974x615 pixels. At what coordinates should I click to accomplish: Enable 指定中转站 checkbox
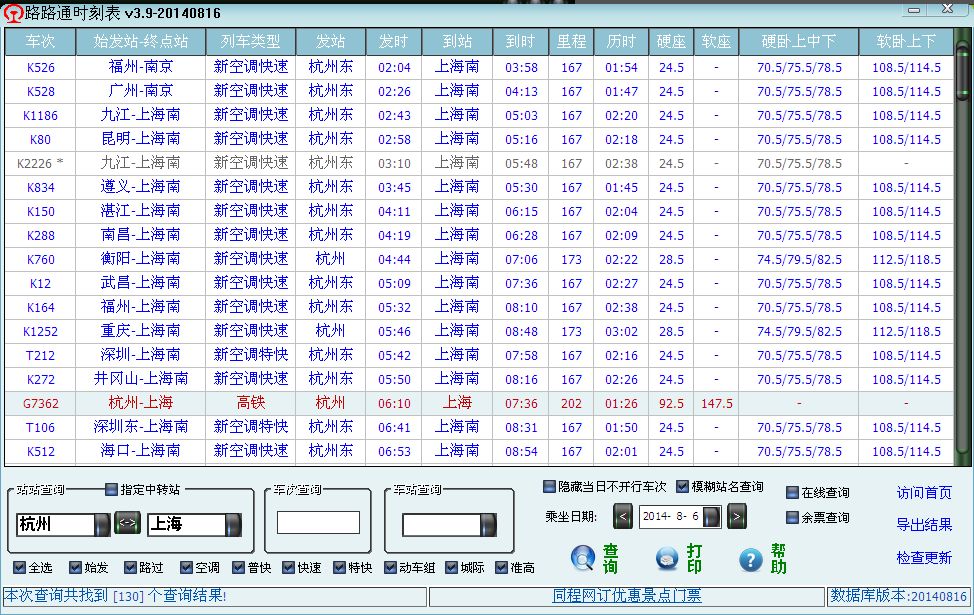pyautogui.click(x=111, y=490)
